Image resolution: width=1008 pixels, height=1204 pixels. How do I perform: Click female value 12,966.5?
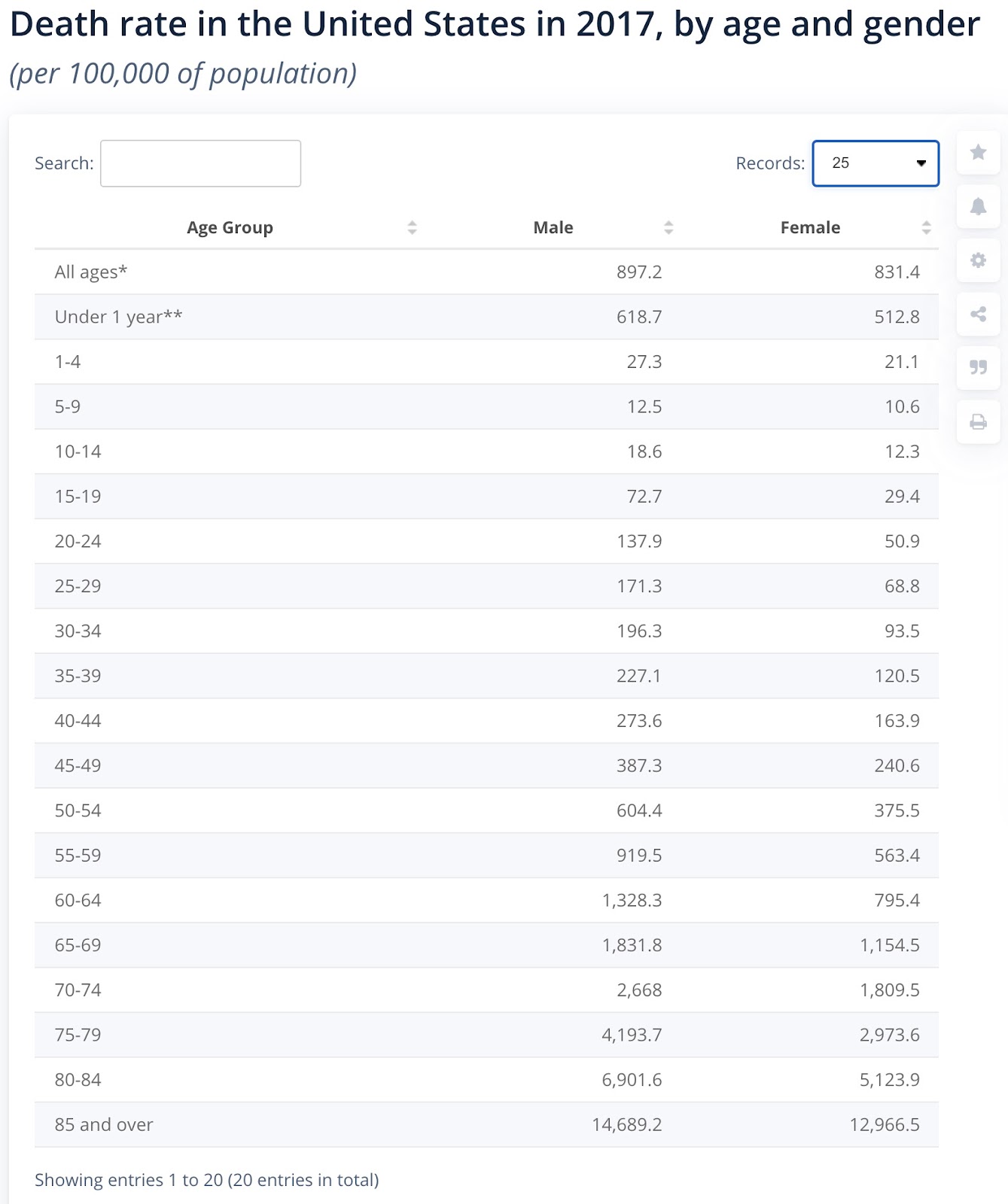pyautogui.click(x=885, y=1124)
